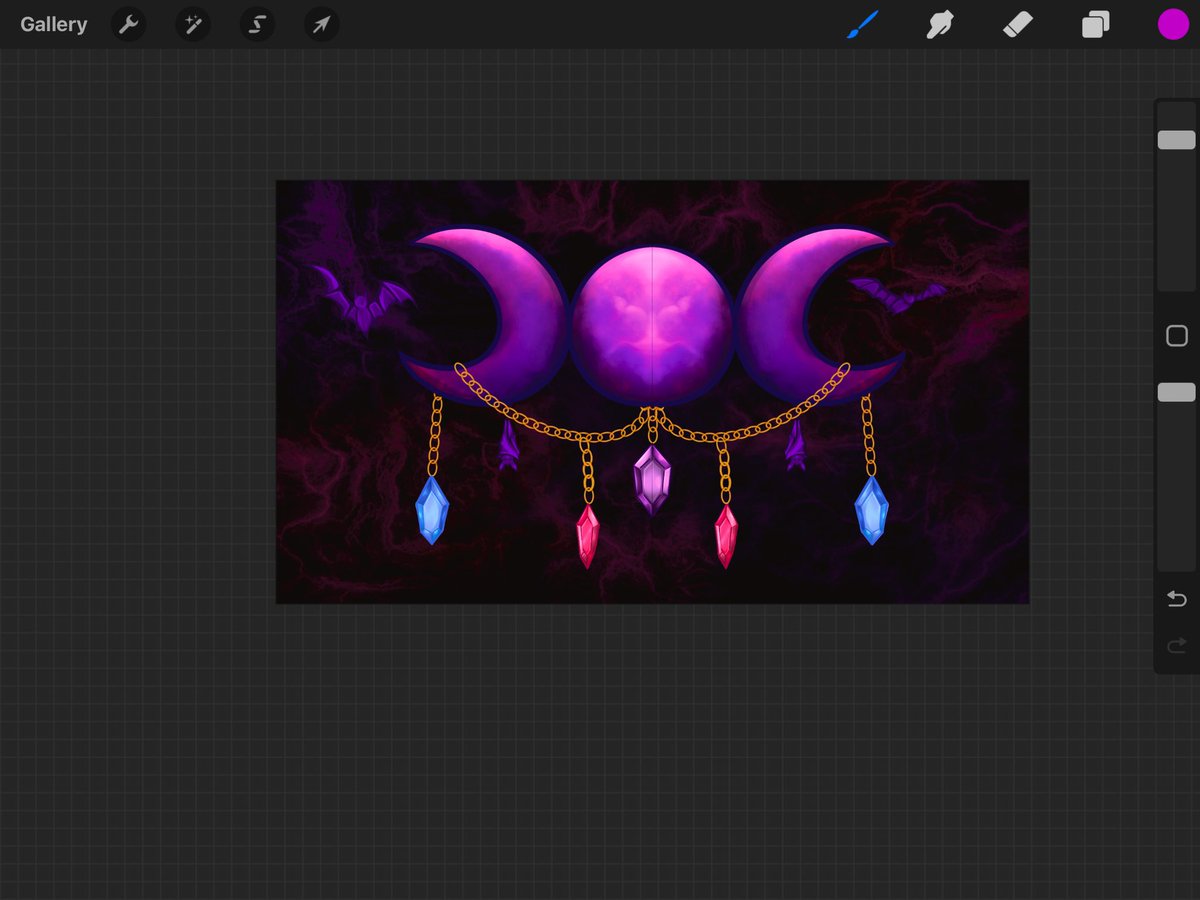
Task: Select the Smudge finger tool
Action: [939, 25]
